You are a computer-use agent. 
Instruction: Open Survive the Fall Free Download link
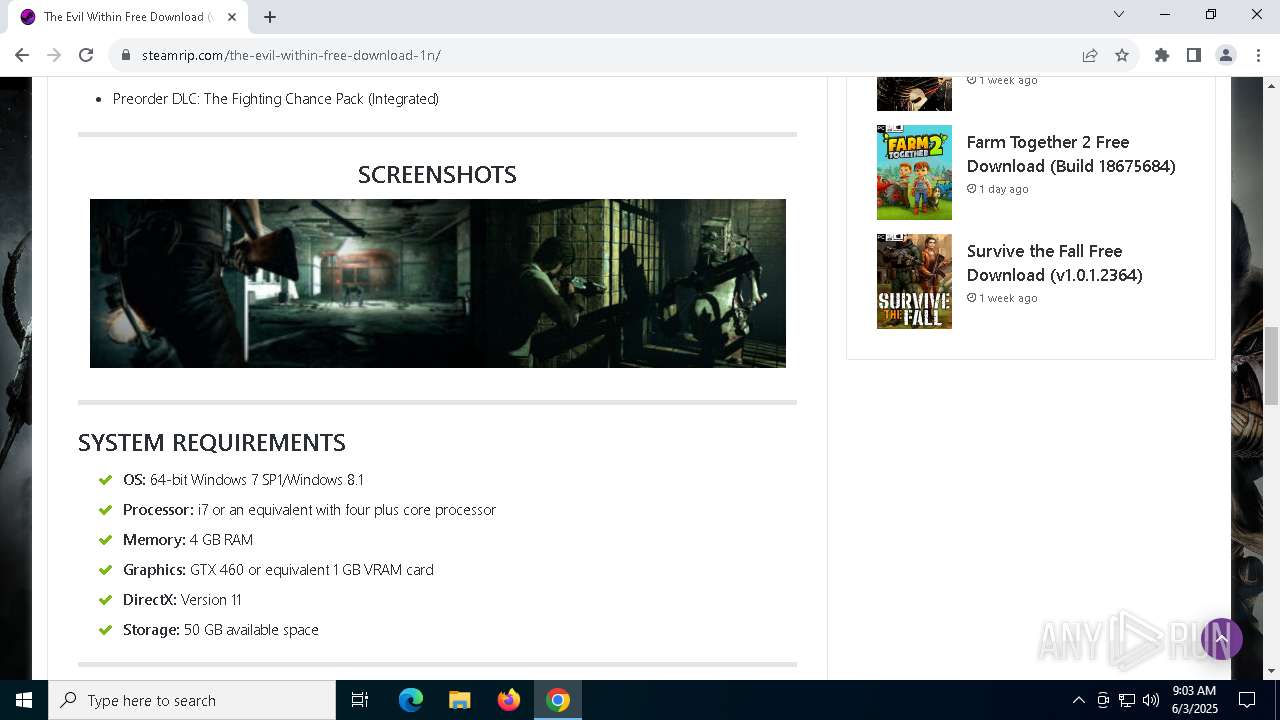point(1054,263)
